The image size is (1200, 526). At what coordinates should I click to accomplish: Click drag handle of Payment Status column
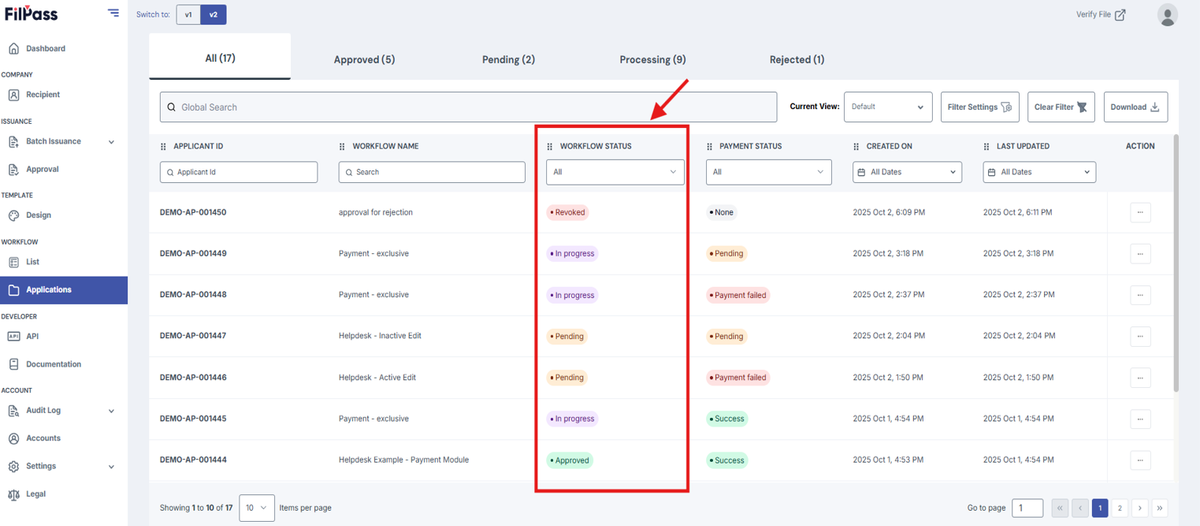pos(710,146)
